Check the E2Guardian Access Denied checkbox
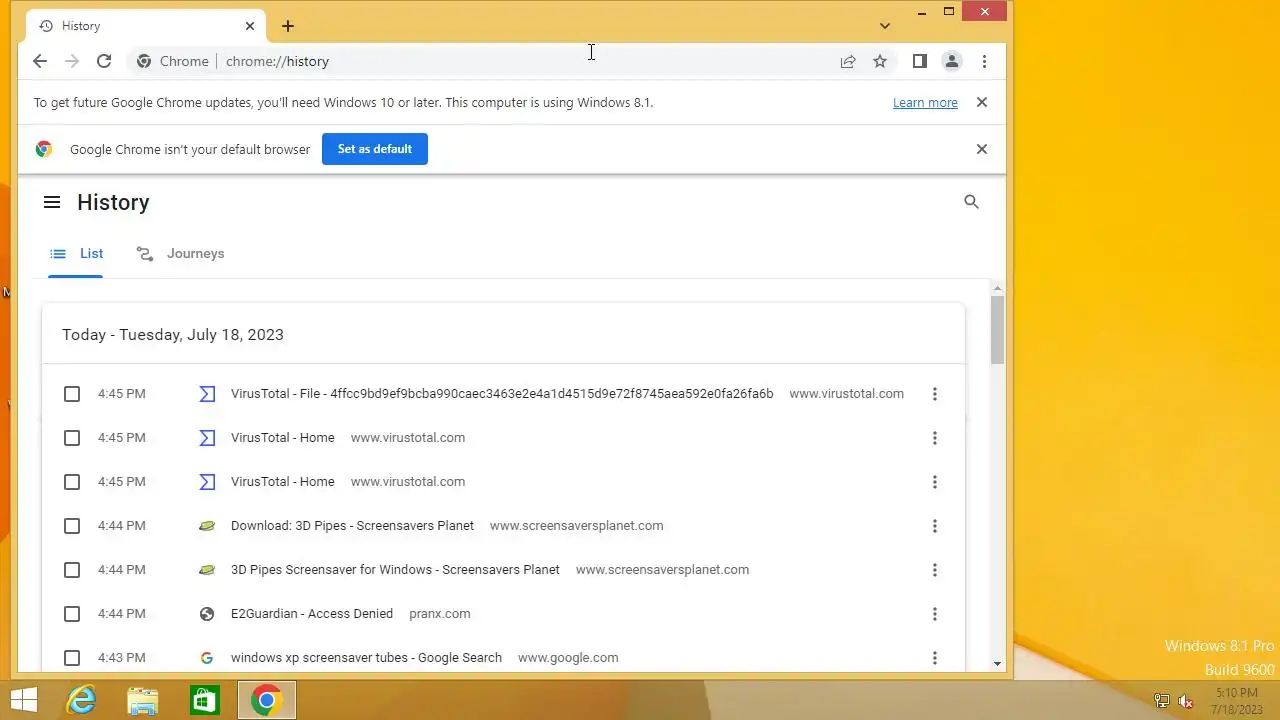The image size is (1280, 720). tap(72, 614)
